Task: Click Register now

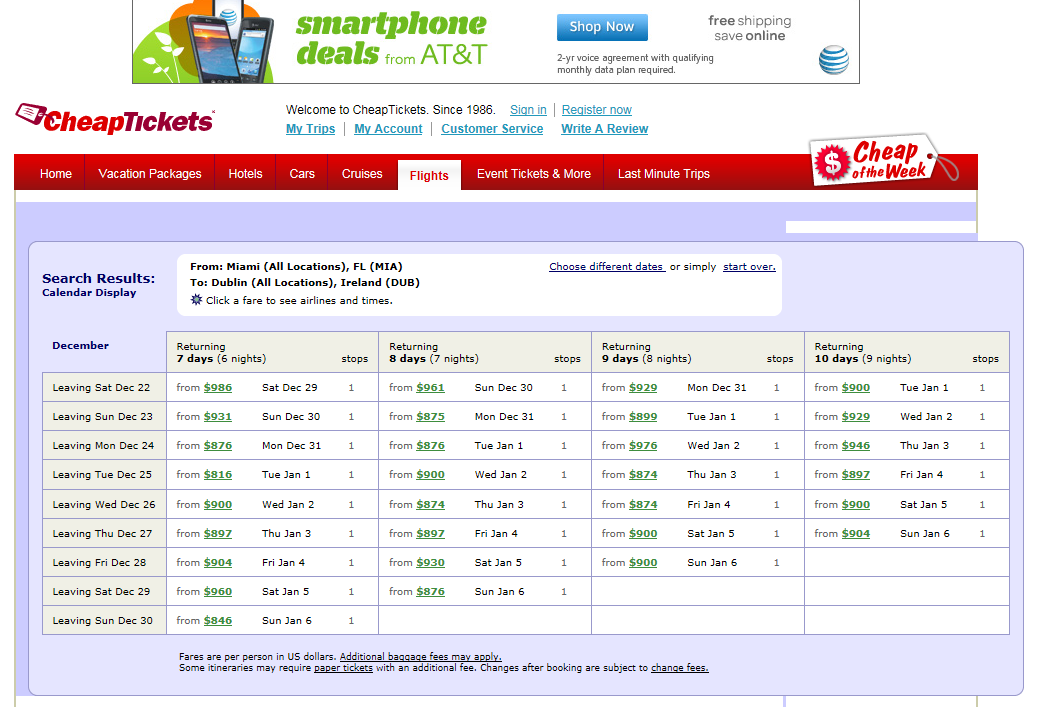Action: click(596, 110)
